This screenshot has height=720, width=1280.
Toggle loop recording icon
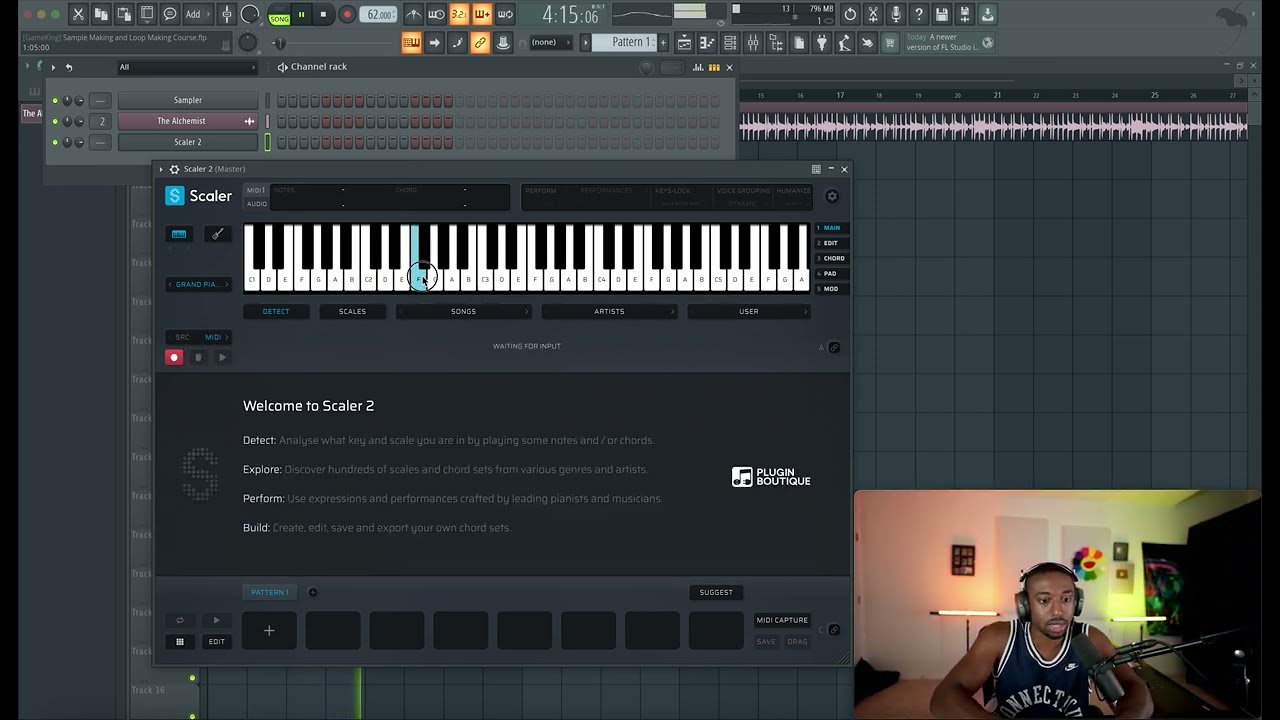[x=505, y=14]
